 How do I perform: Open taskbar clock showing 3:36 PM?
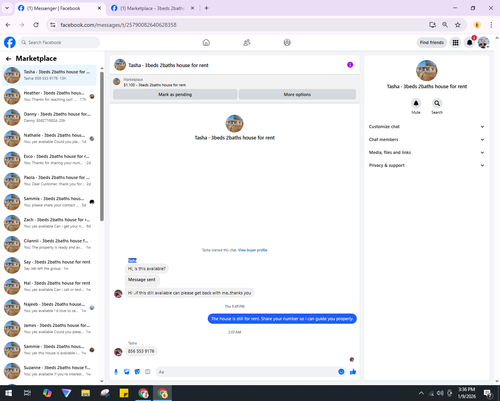click(x=466, y=393)
